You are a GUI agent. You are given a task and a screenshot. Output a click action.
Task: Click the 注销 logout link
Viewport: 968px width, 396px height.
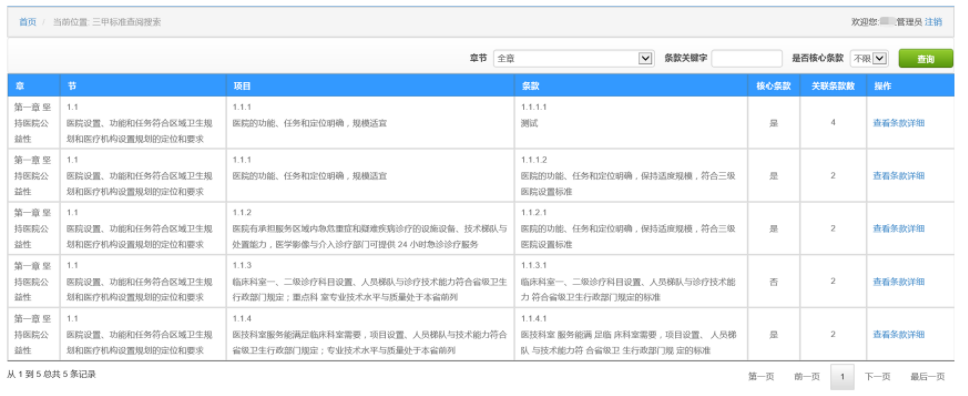coord(933,22)
